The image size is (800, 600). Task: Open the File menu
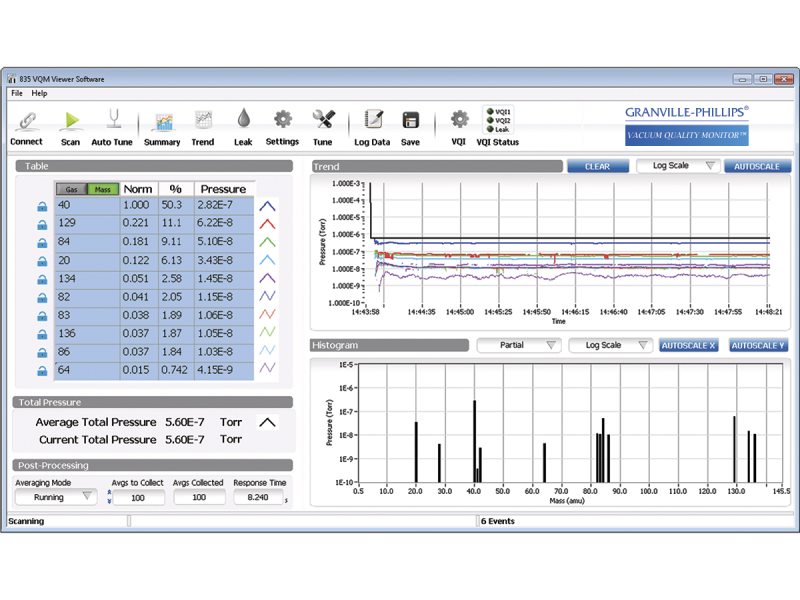coord(15,92)
